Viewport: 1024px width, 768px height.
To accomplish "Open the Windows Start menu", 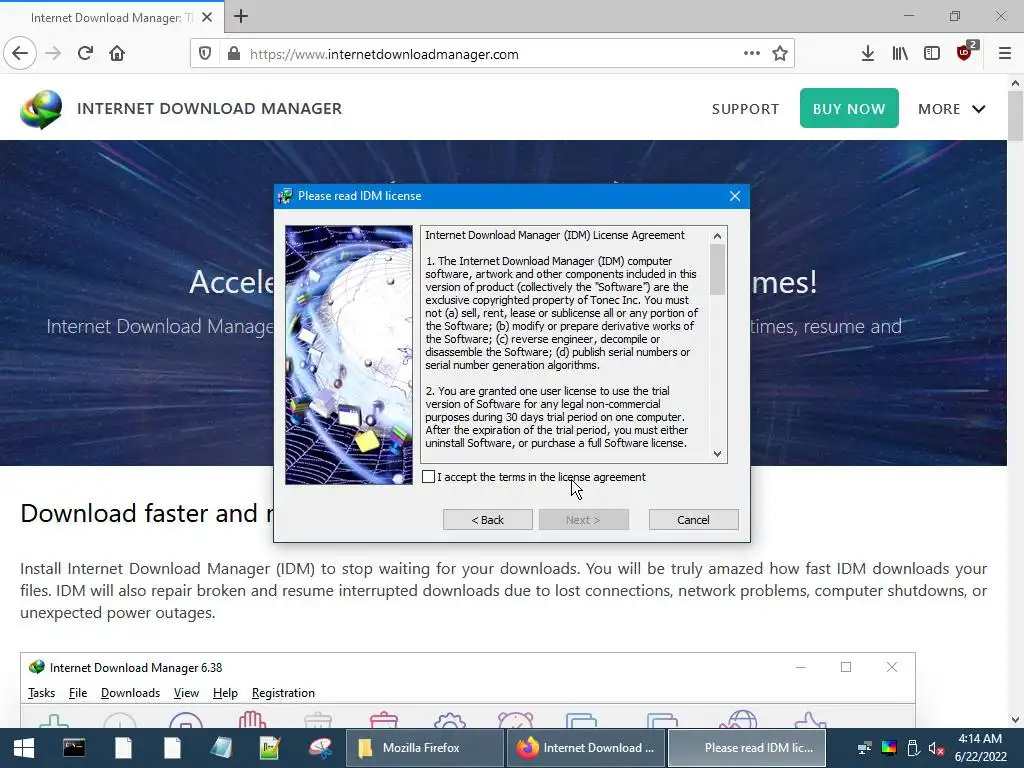I will coord(24,748).
